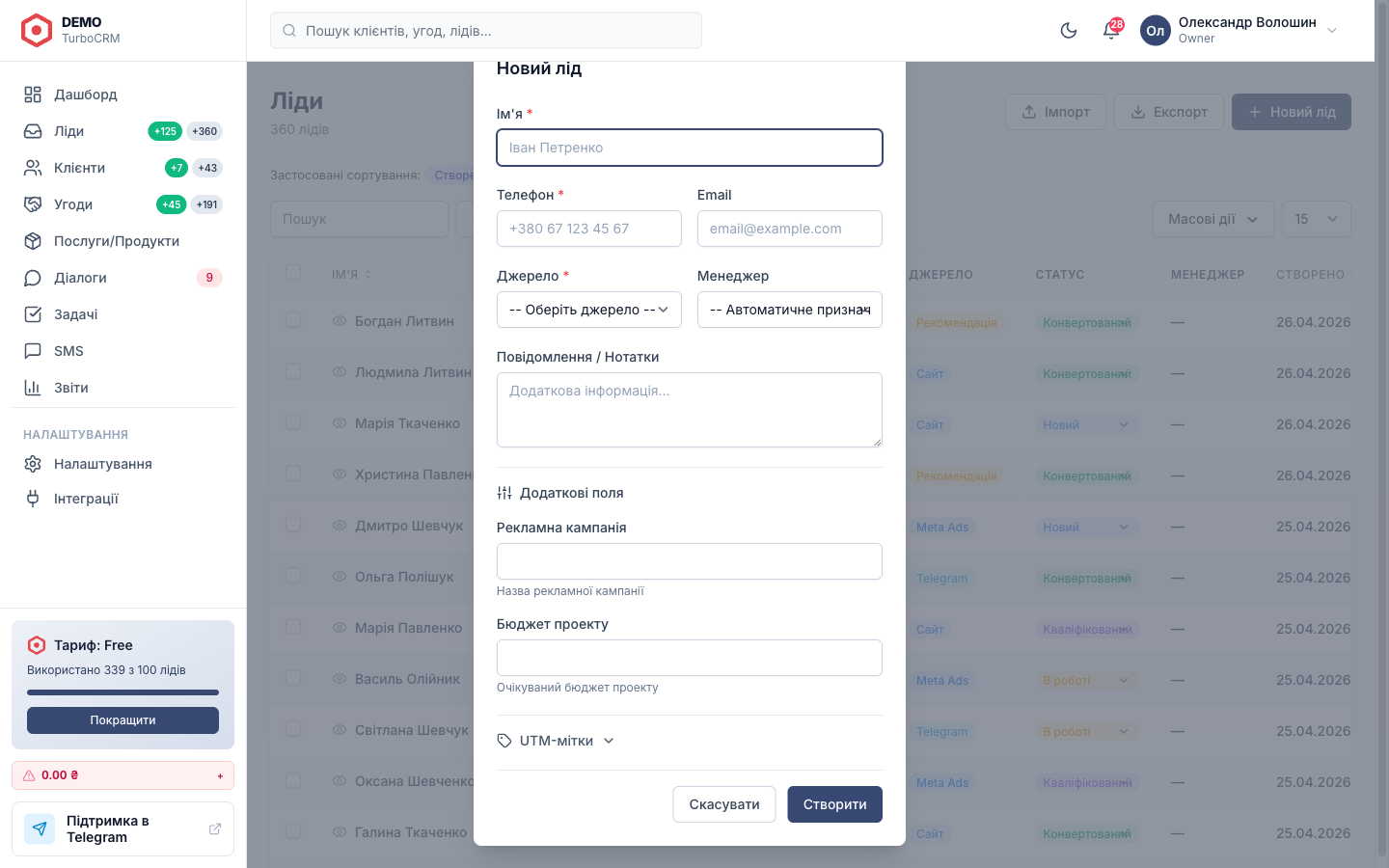The width and height of the screenshot is (1389, 868).
Task: Click the Ім'я input field
Action: [x=690, y=148]
